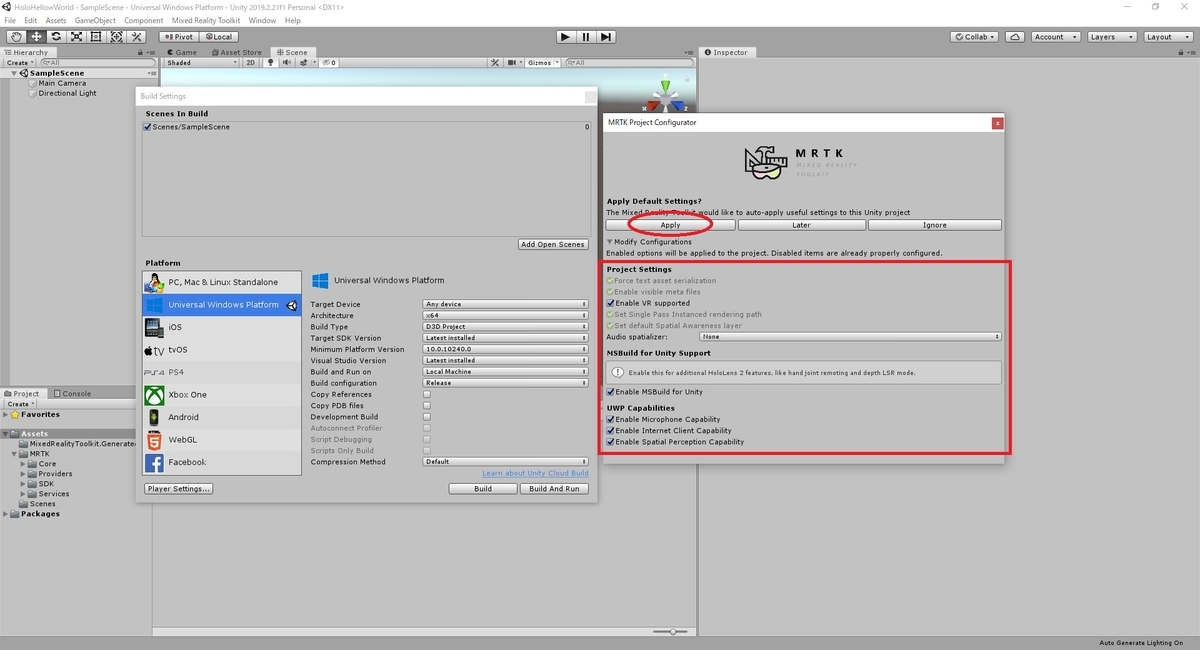Select PC, Mac & Linux Standalone platform
This screenshot has width=1200, height=650.
pos(222,282)
